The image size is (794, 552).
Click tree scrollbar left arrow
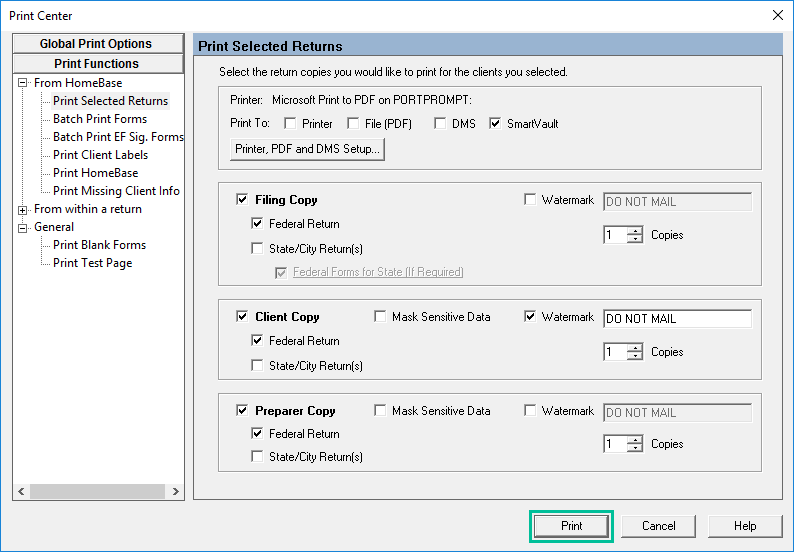pos(21,491)
